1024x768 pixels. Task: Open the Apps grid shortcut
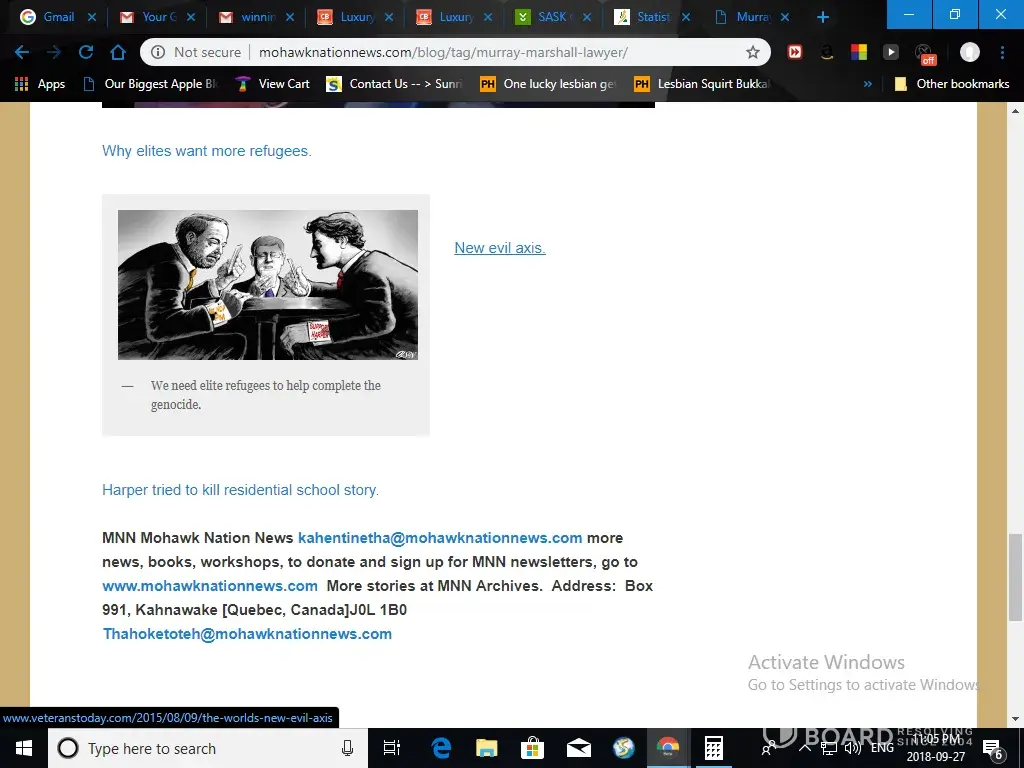(x=40, y=84)
